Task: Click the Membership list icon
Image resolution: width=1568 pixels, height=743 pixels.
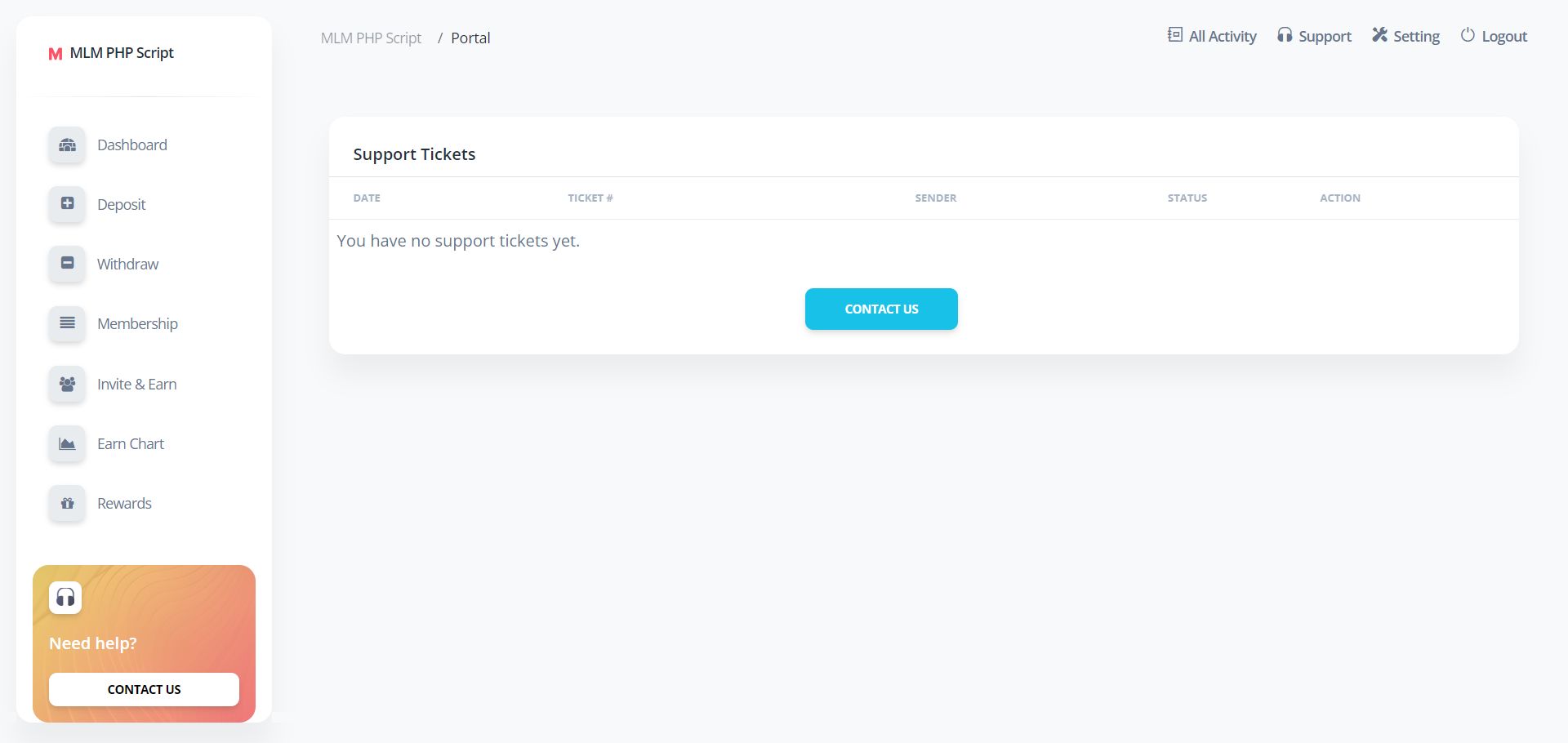Action: point(67,323)
